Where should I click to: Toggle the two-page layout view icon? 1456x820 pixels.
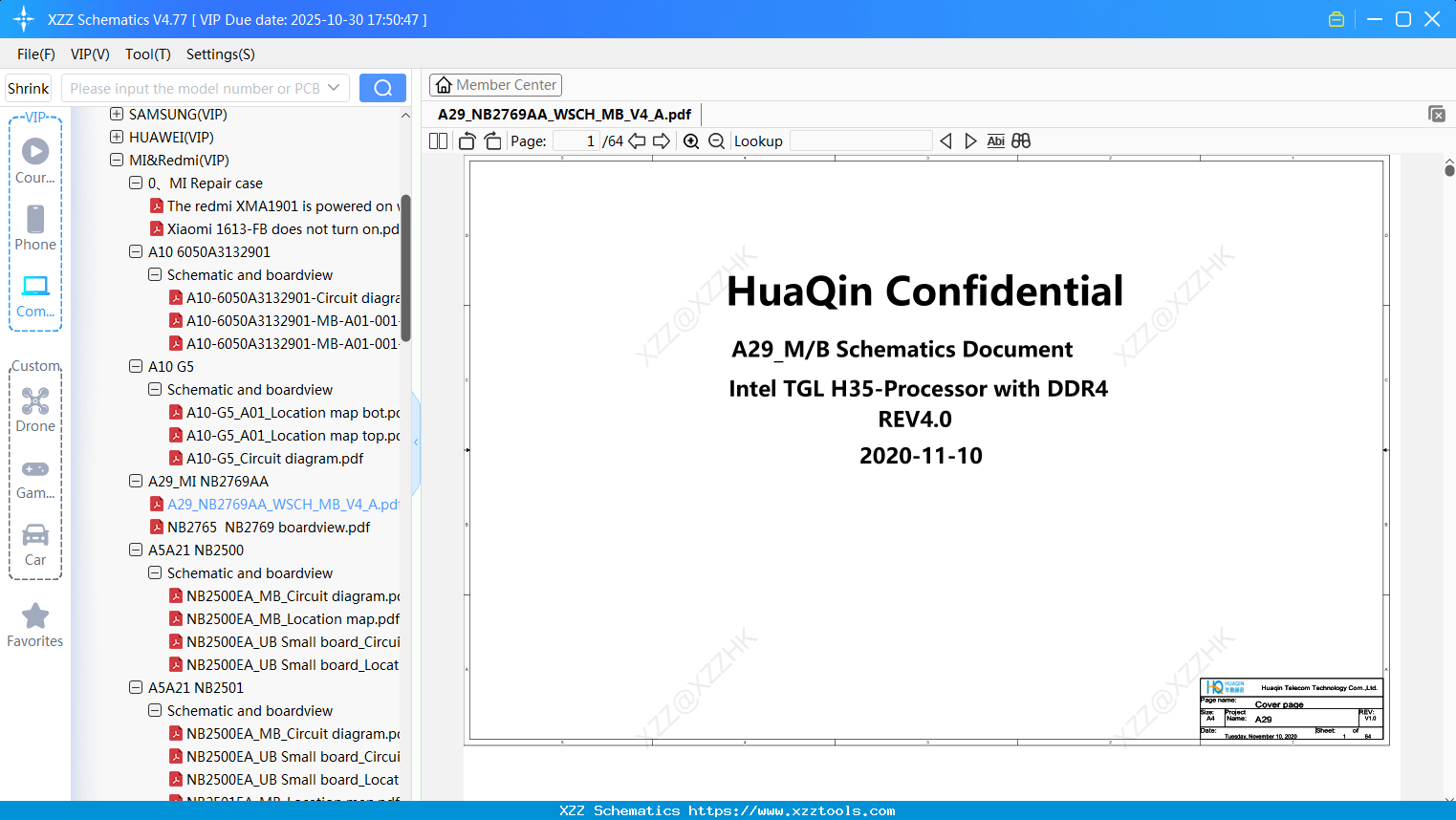439,141
